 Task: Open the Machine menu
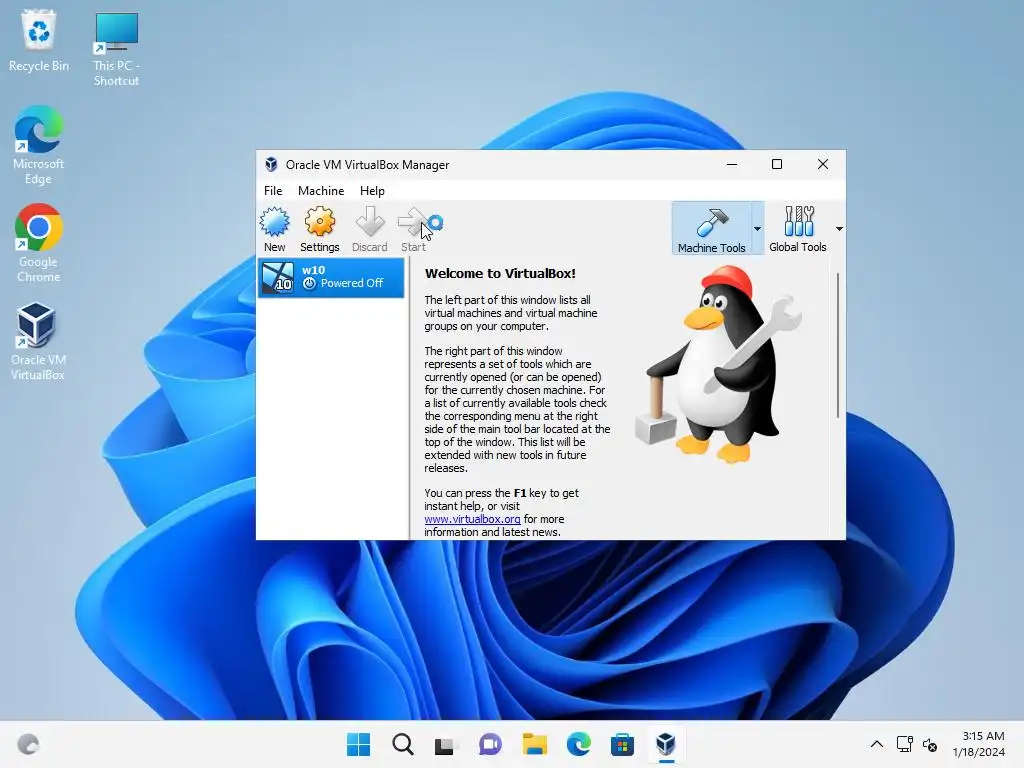click(321, 191)
